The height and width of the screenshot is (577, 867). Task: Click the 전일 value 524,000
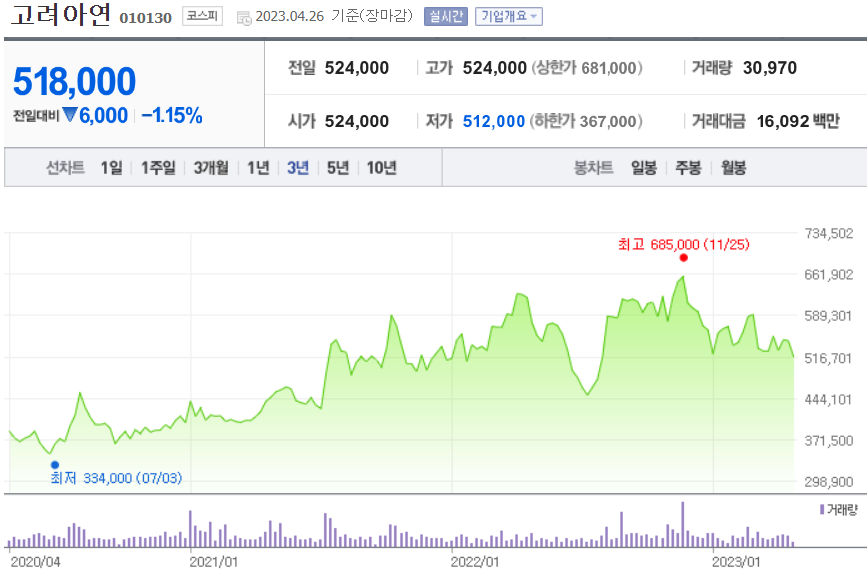(357, 68)
